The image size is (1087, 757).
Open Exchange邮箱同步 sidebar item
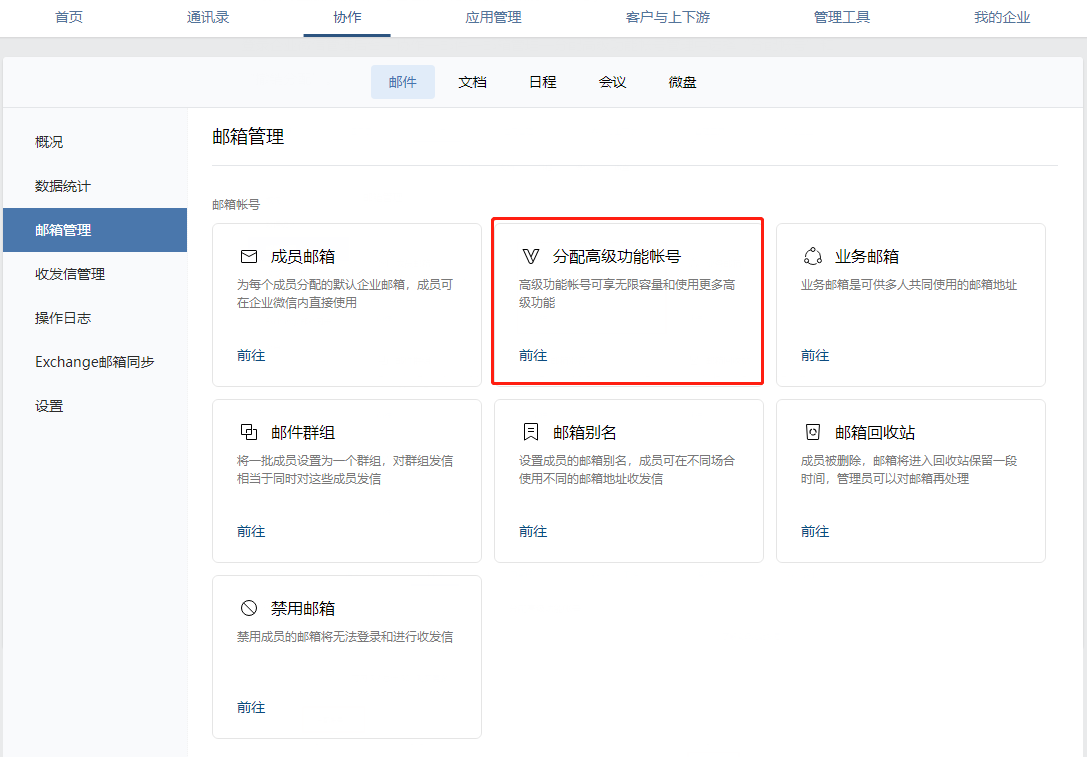[x=95, y=362]
